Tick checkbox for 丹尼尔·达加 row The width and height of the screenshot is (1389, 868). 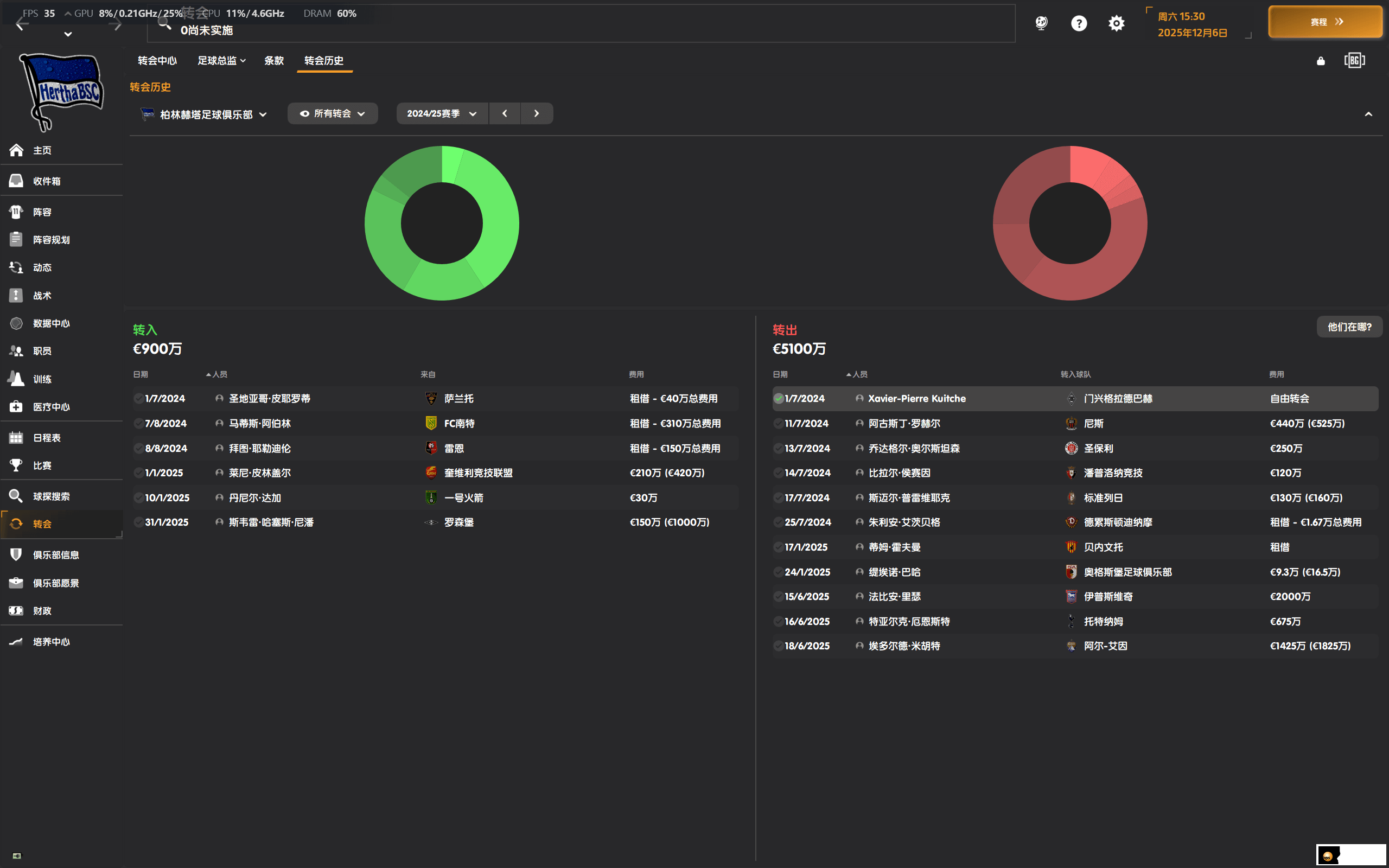tap(138, 497)
